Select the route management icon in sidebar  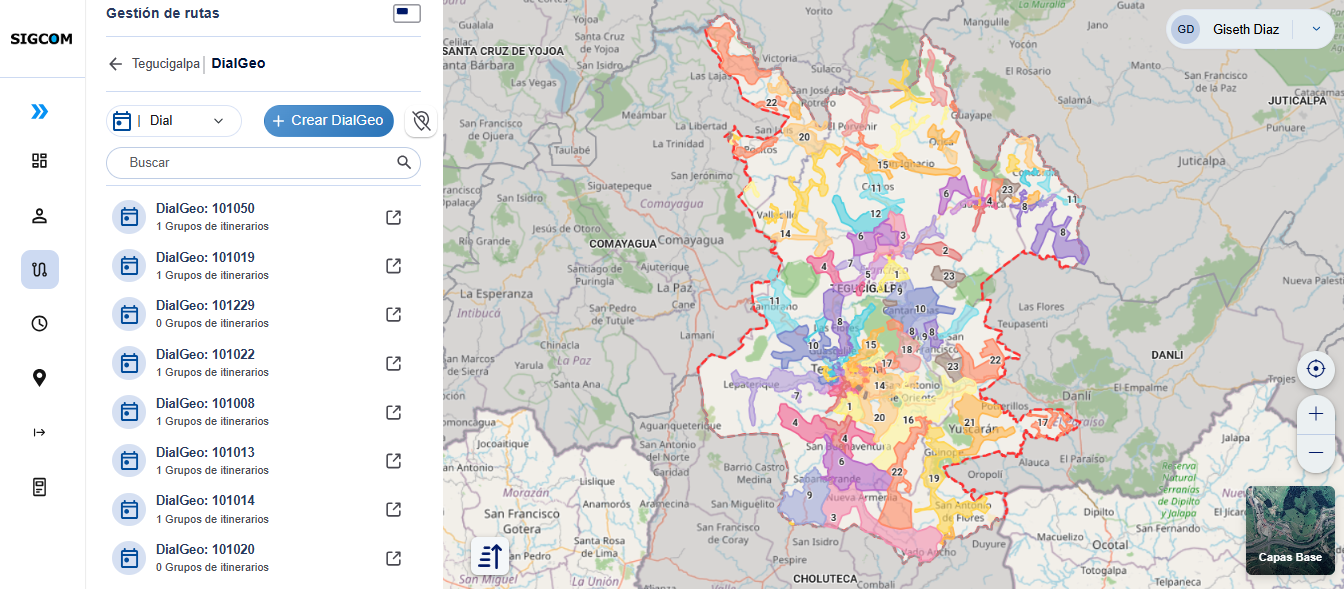[x=40, y=269]
